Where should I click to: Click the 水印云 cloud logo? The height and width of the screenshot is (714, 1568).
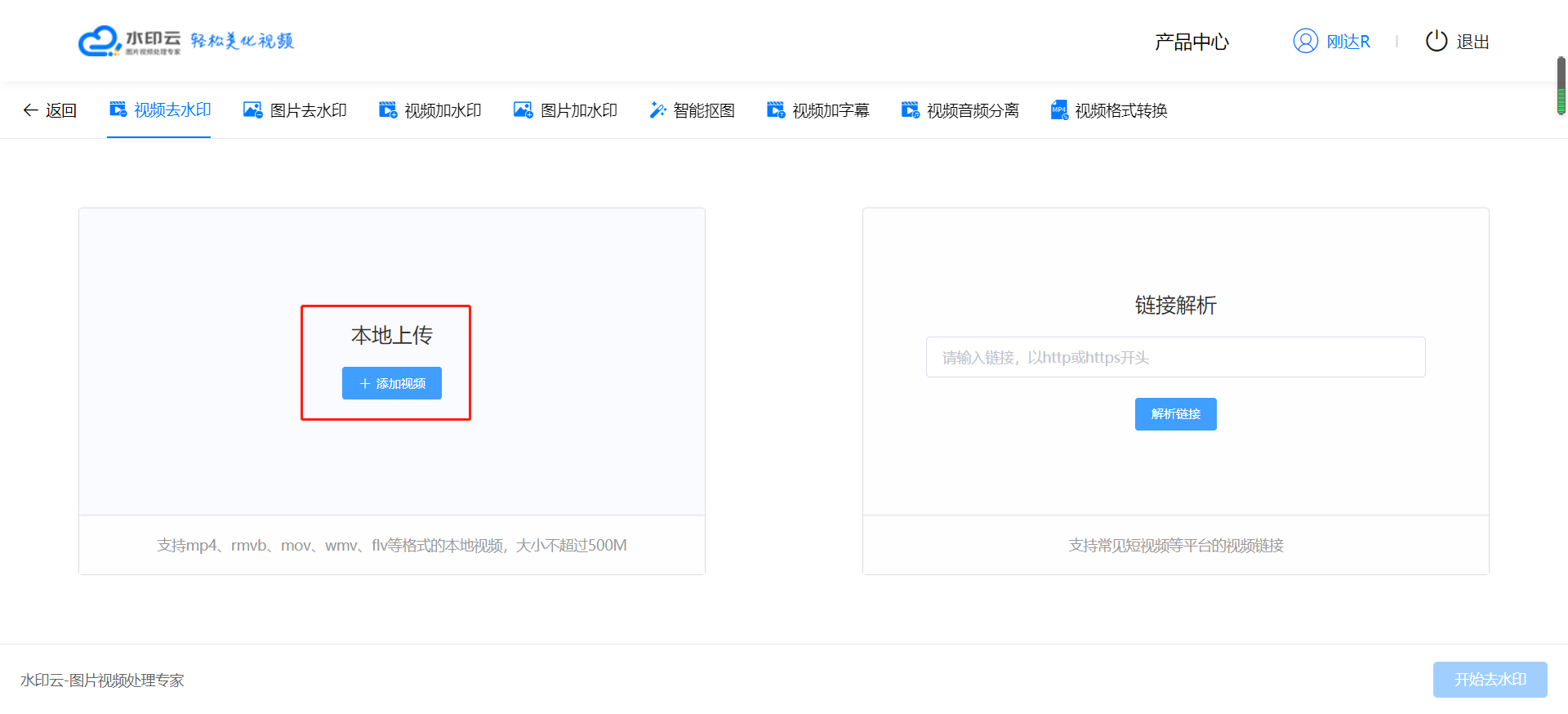coord(100,41)
